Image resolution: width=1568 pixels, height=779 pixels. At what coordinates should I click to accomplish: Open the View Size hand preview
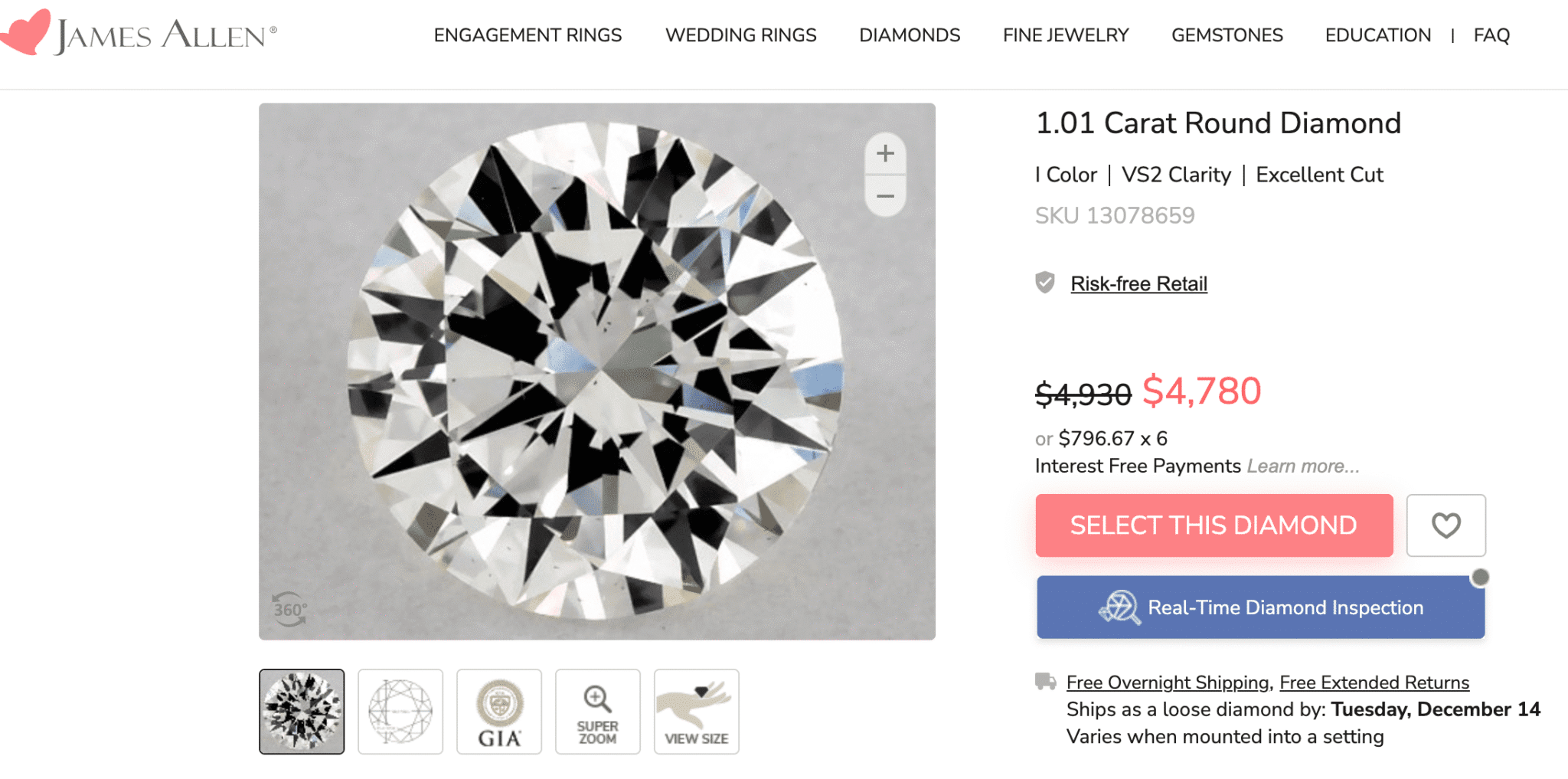coord(696,712)
